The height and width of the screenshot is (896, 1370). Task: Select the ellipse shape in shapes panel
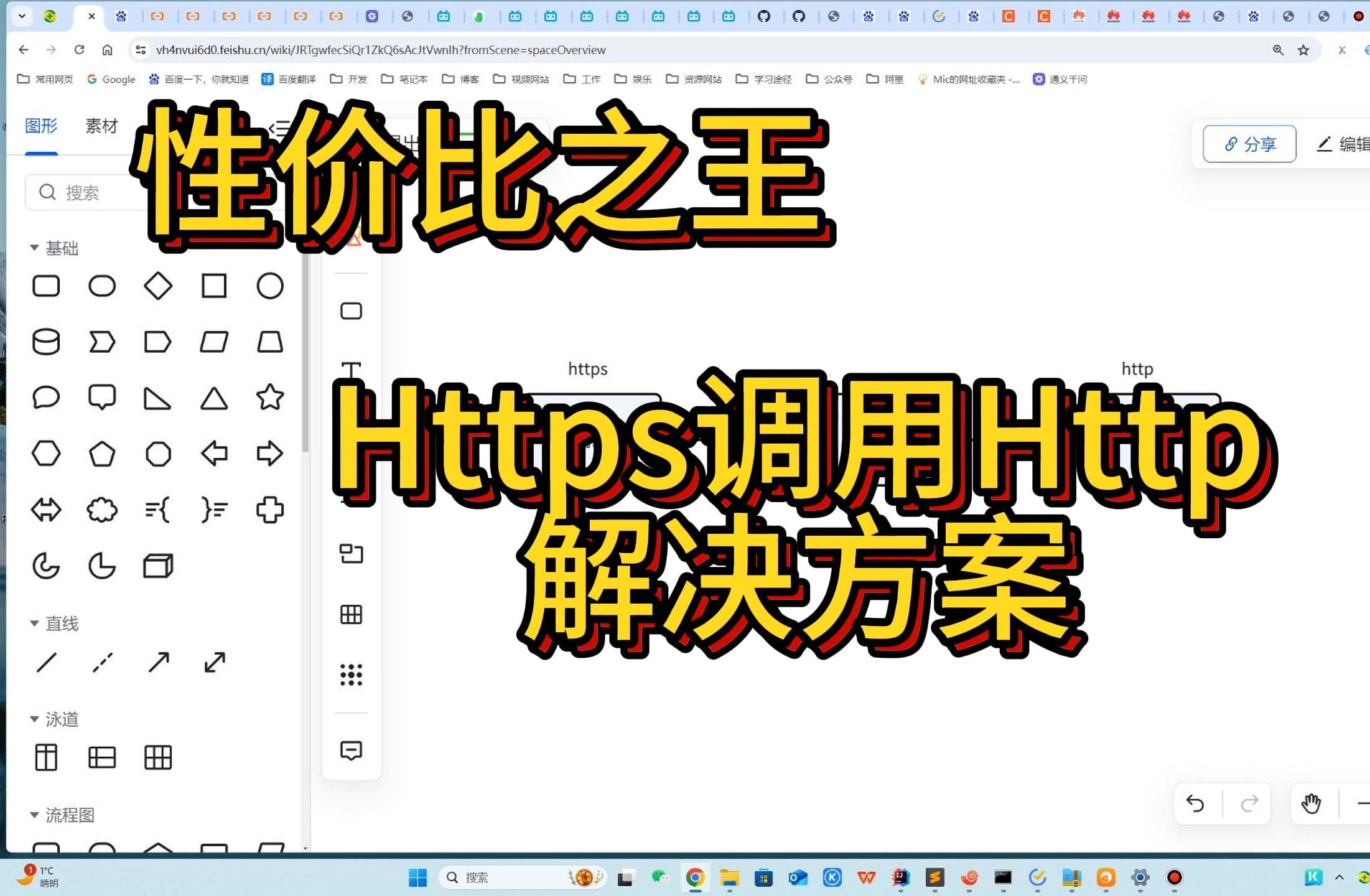tap(102, 286)
